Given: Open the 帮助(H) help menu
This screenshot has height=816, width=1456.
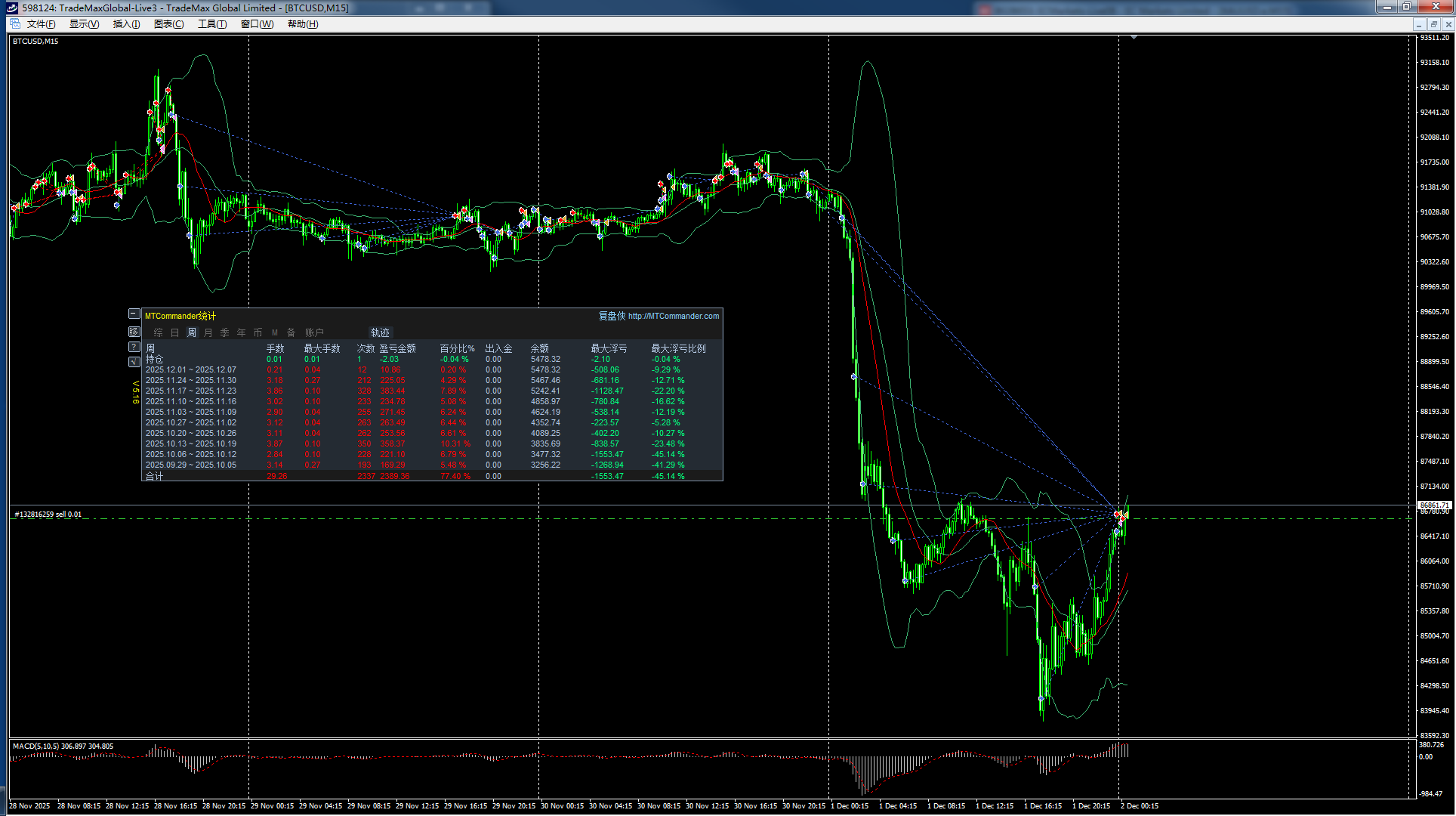Looking at the screenshot, I should click(303, 24).
